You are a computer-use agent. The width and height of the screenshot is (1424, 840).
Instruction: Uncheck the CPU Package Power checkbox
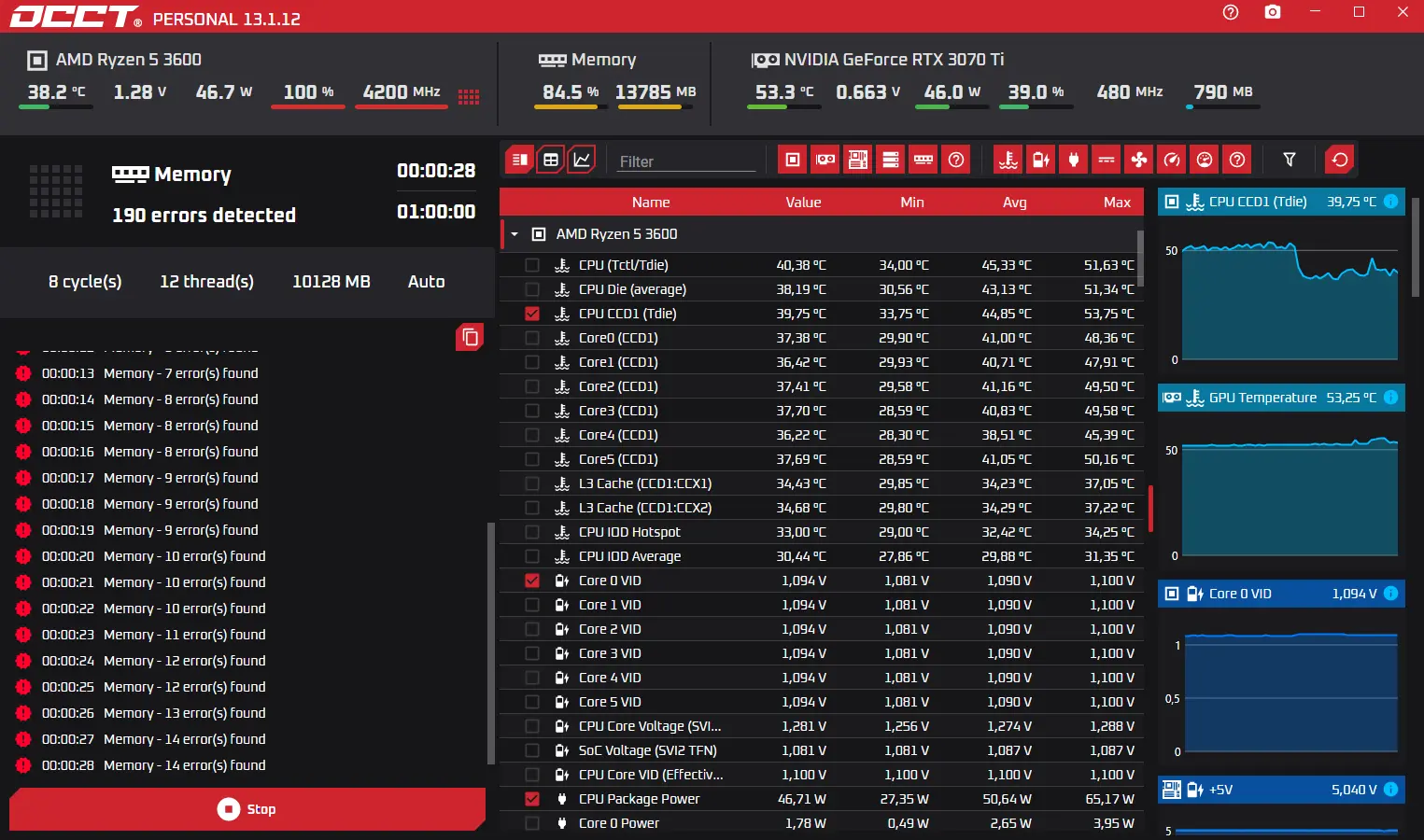(x=532, y=799)
